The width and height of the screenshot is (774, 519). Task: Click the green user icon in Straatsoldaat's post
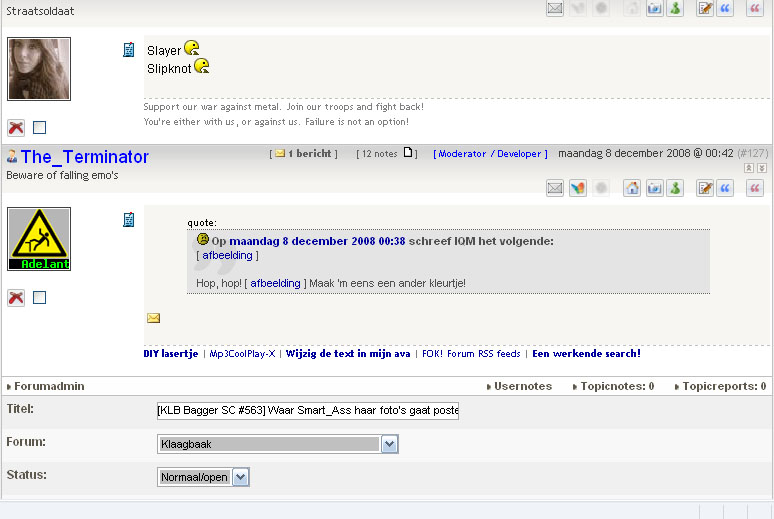pyautogui.click(x=675, y=8)
